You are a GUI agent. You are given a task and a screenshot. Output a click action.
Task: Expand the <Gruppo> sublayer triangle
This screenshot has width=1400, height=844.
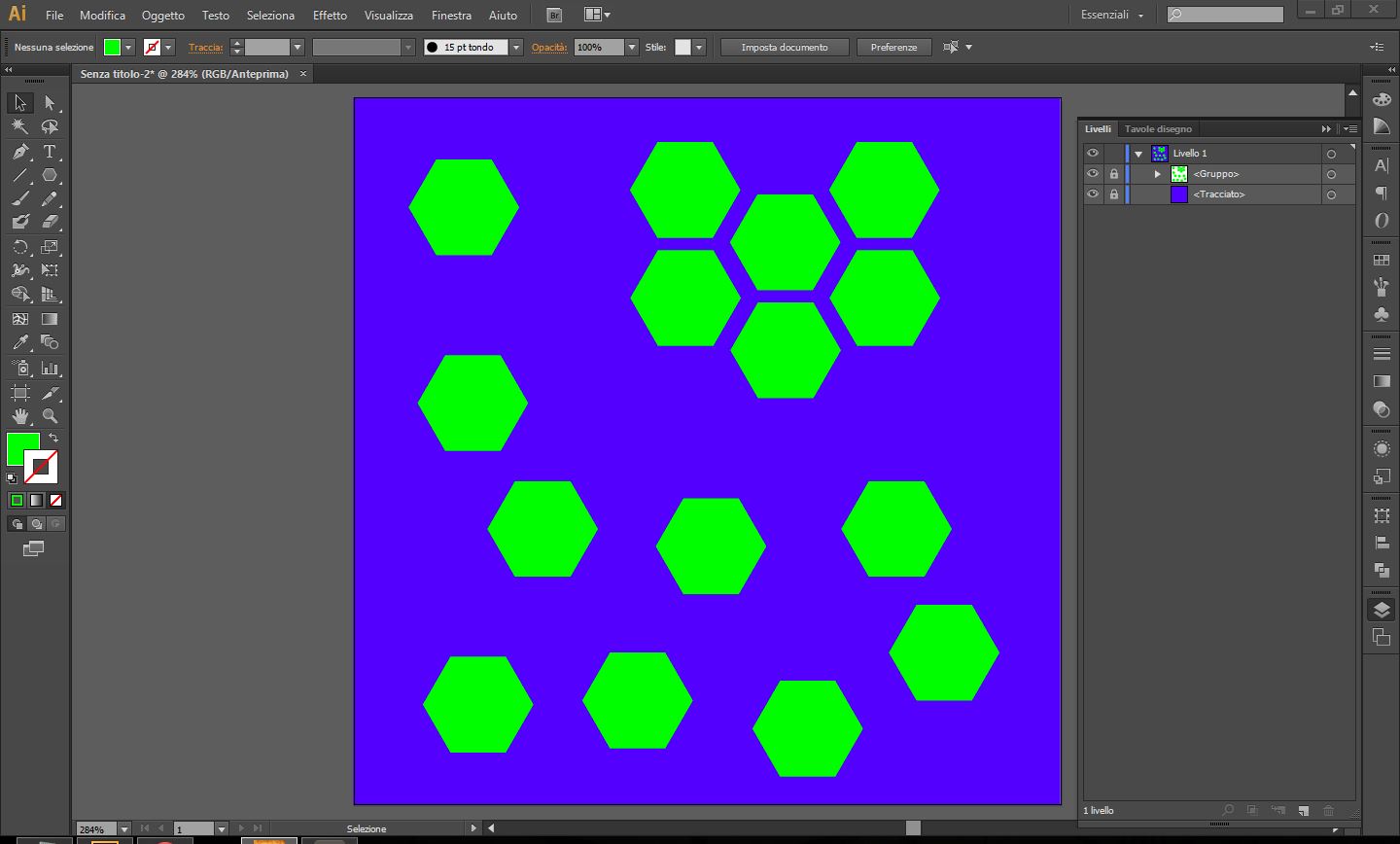1157,174
